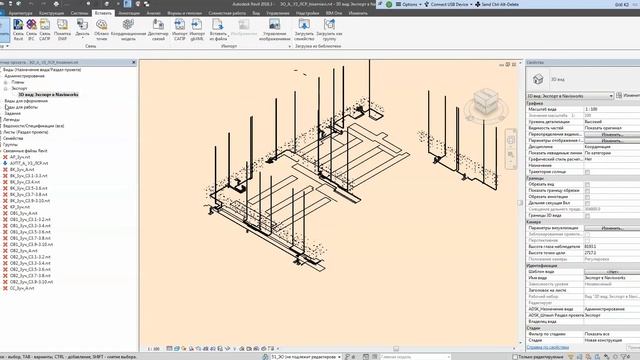
Task: Click the 3D view type icon in Properties
Action: pyautogui.click(x=538, y=79)
